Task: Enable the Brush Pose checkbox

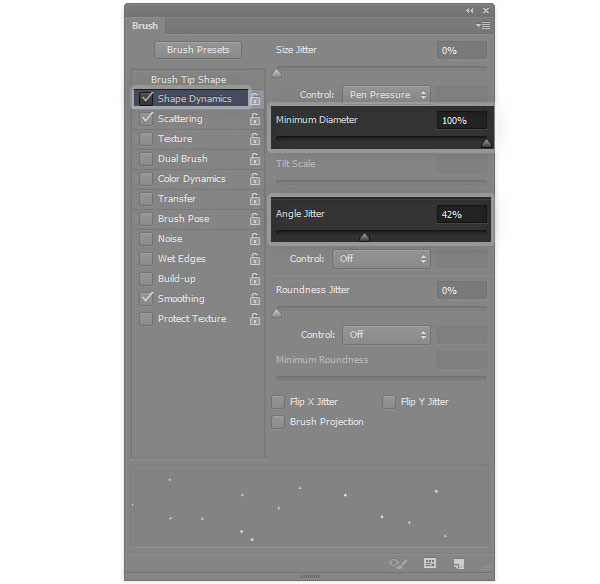Action: coord(146,219)
